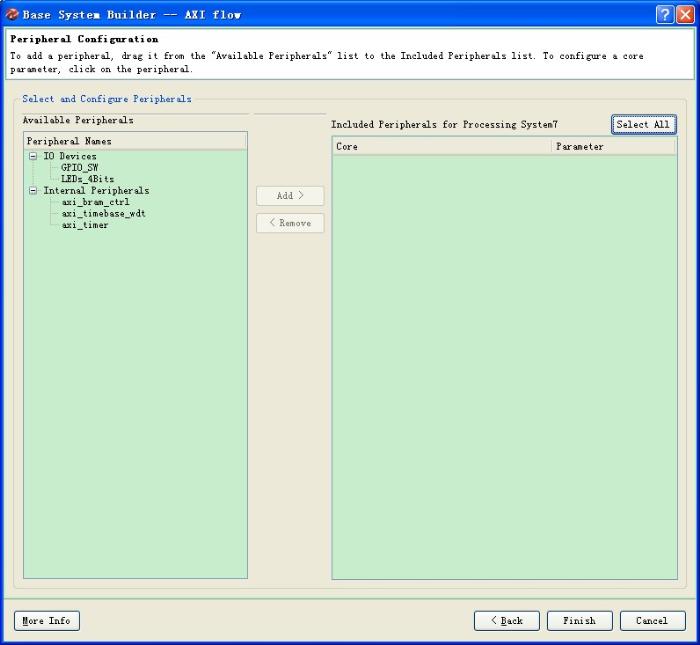Screen dimensions: 700x645
Task: Cancel the peripheral configuration
Action: [x=652, y=621]
